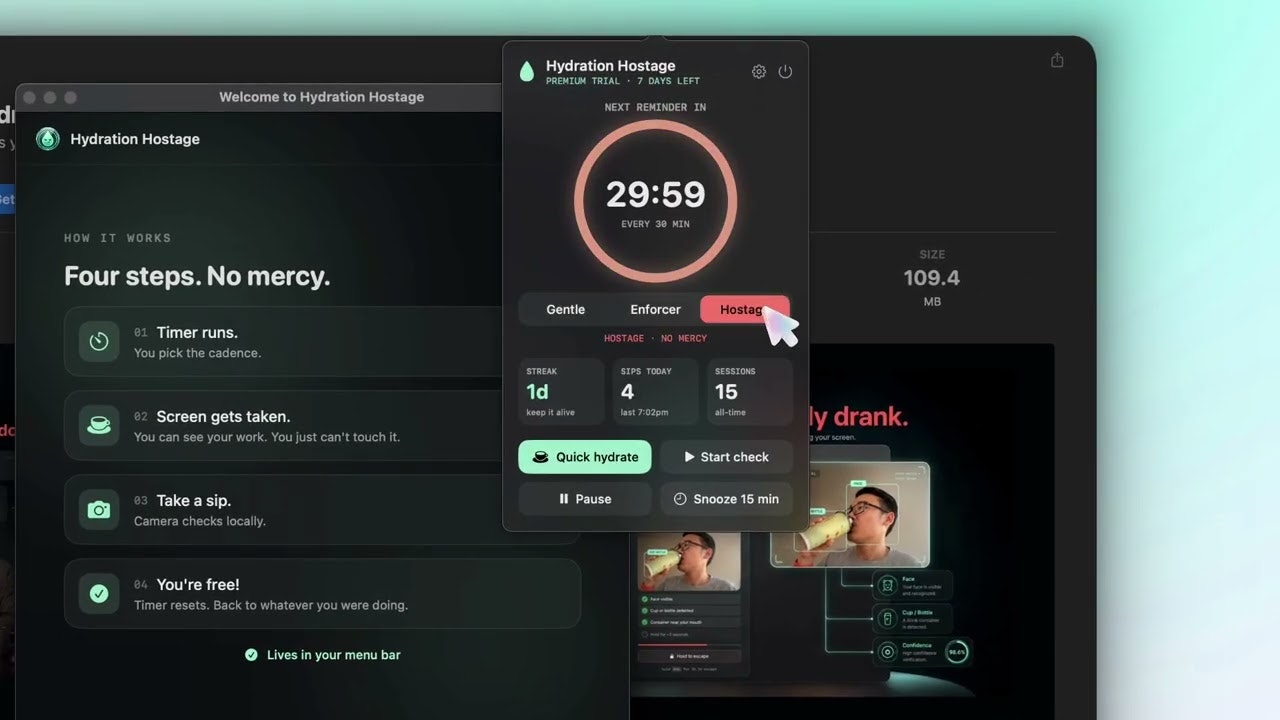
Task: Open the popover settings gear
Action: 759,72
